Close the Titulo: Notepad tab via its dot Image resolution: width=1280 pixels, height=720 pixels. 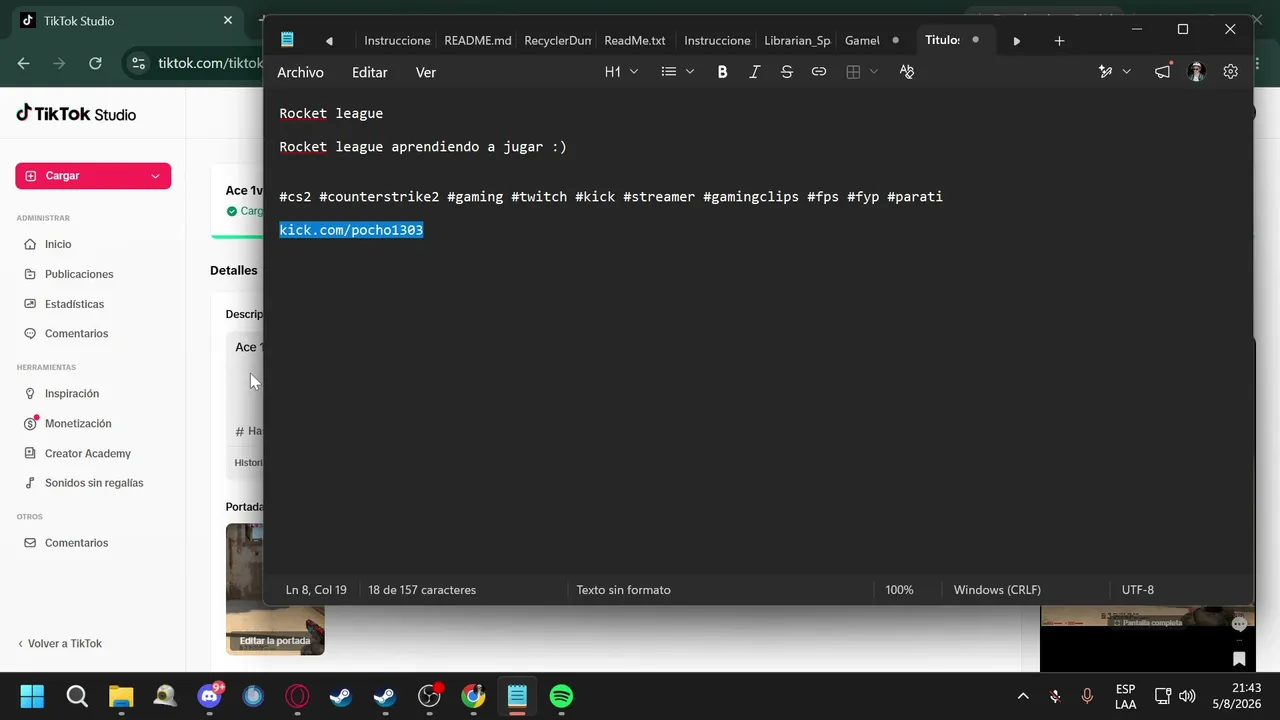click(x=975, y=40)
